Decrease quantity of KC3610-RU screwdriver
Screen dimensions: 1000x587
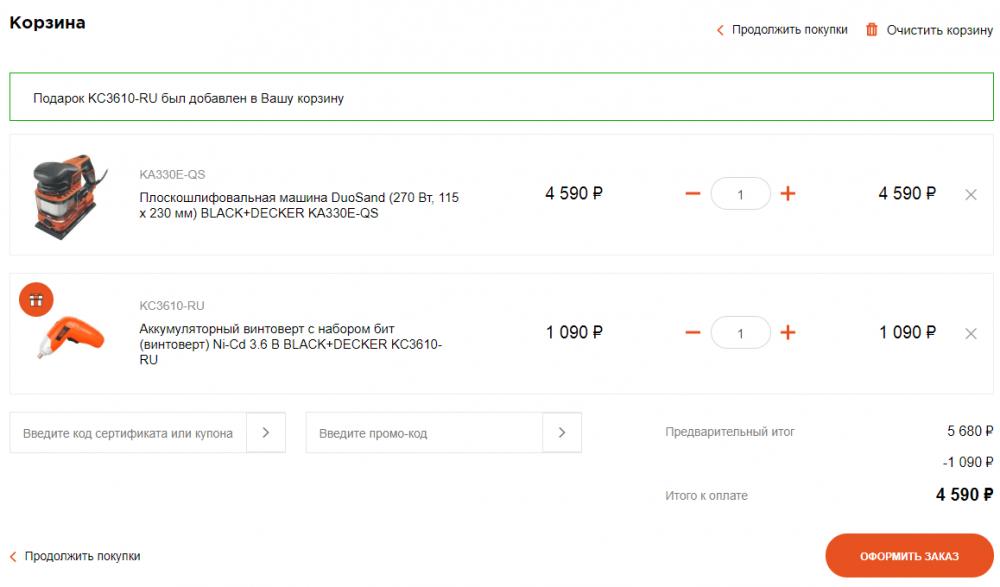(693, 332)
